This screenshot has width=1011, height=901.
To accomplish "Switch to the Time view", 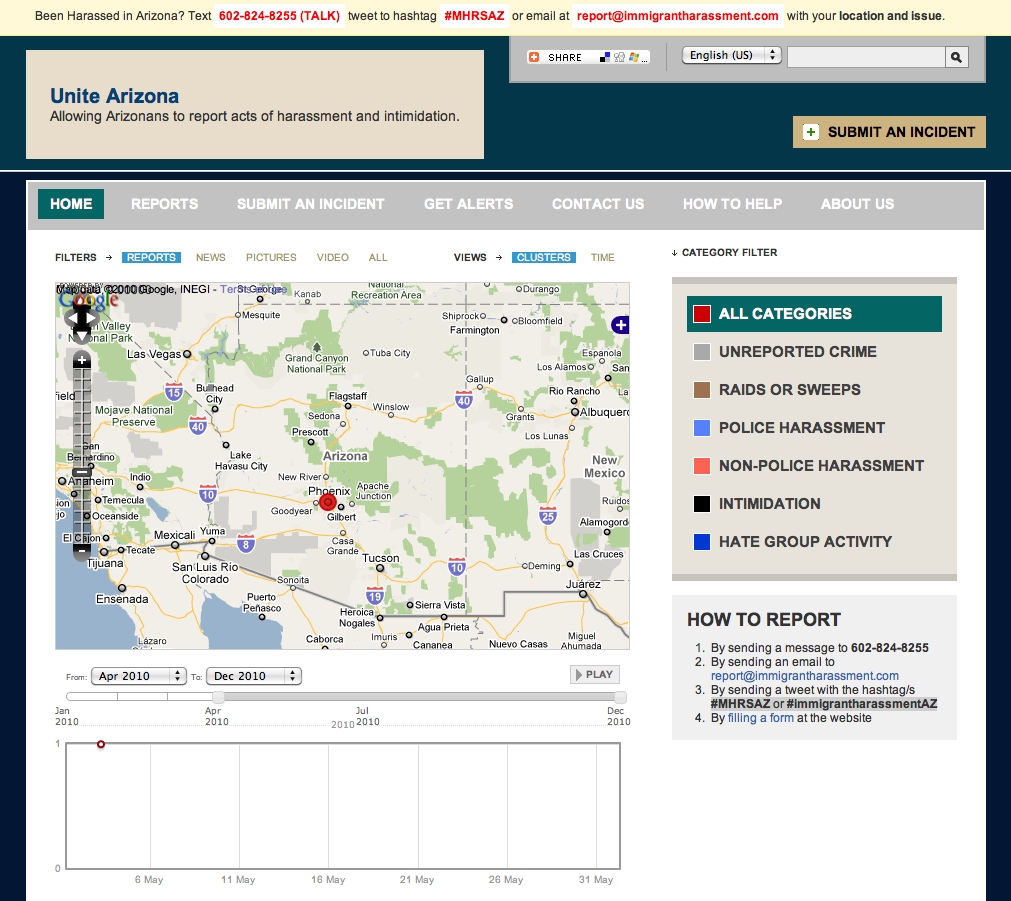I will pyautogui.click(x=602, y=257).
